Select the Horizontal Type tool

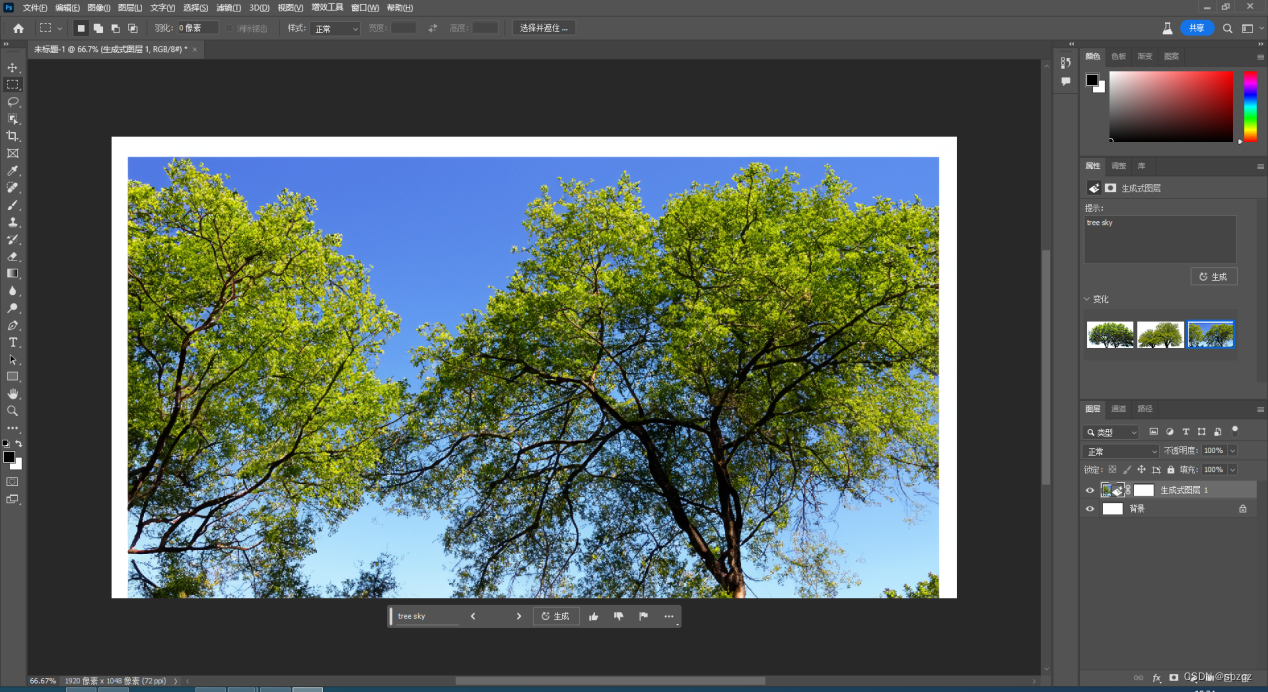[x=13, y=343]
